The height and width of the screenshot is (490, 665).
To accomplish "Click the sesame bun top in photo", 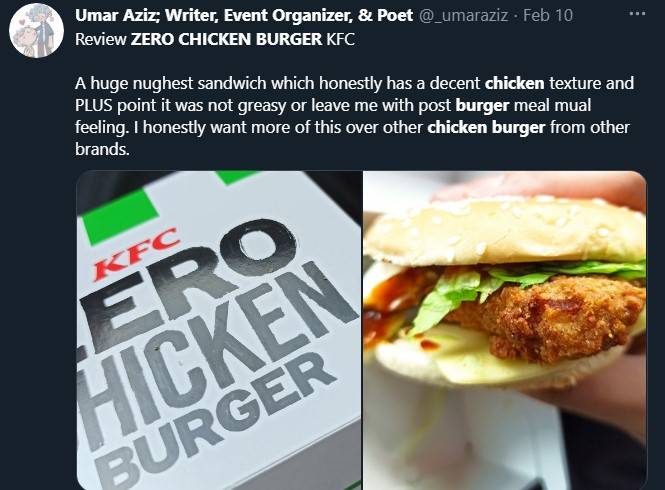I will (505, 229).
